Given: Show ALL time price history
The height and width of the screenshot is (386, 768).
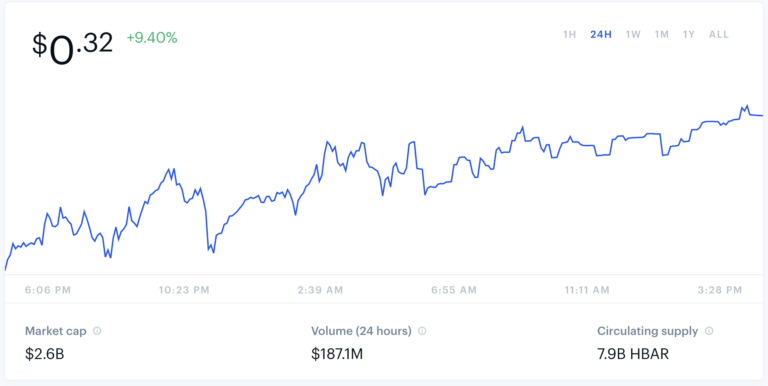Looking at the screenshot, I should (719, 35).
